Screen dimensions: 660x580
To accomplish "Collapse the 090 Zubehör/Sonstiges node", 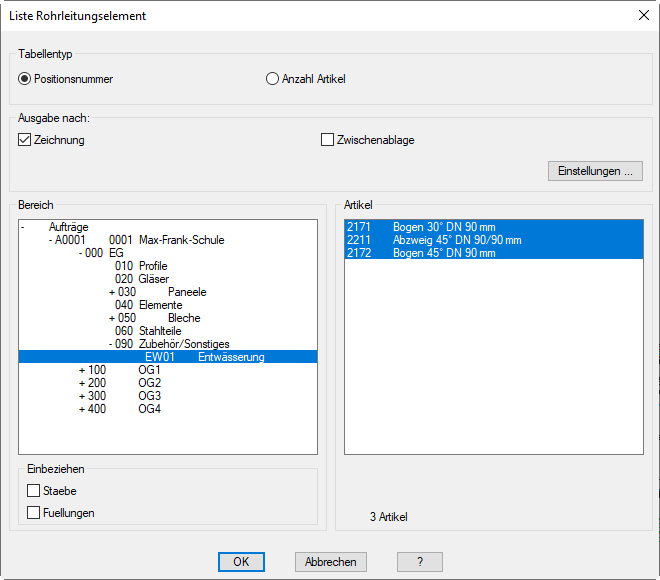I will click(x=112, y=344).
